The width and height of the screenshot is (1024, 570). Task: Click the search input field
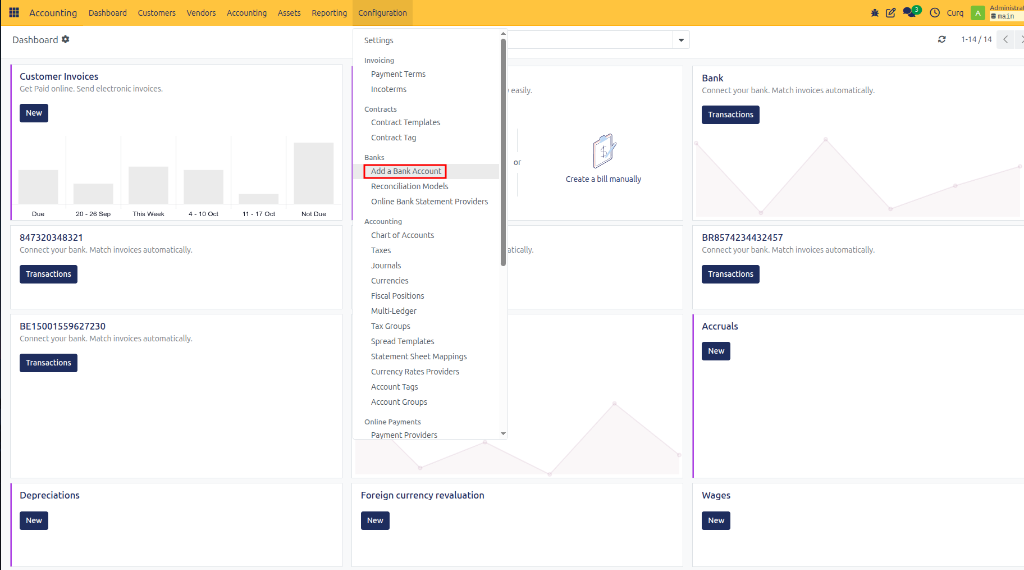(x=590, y=40)
